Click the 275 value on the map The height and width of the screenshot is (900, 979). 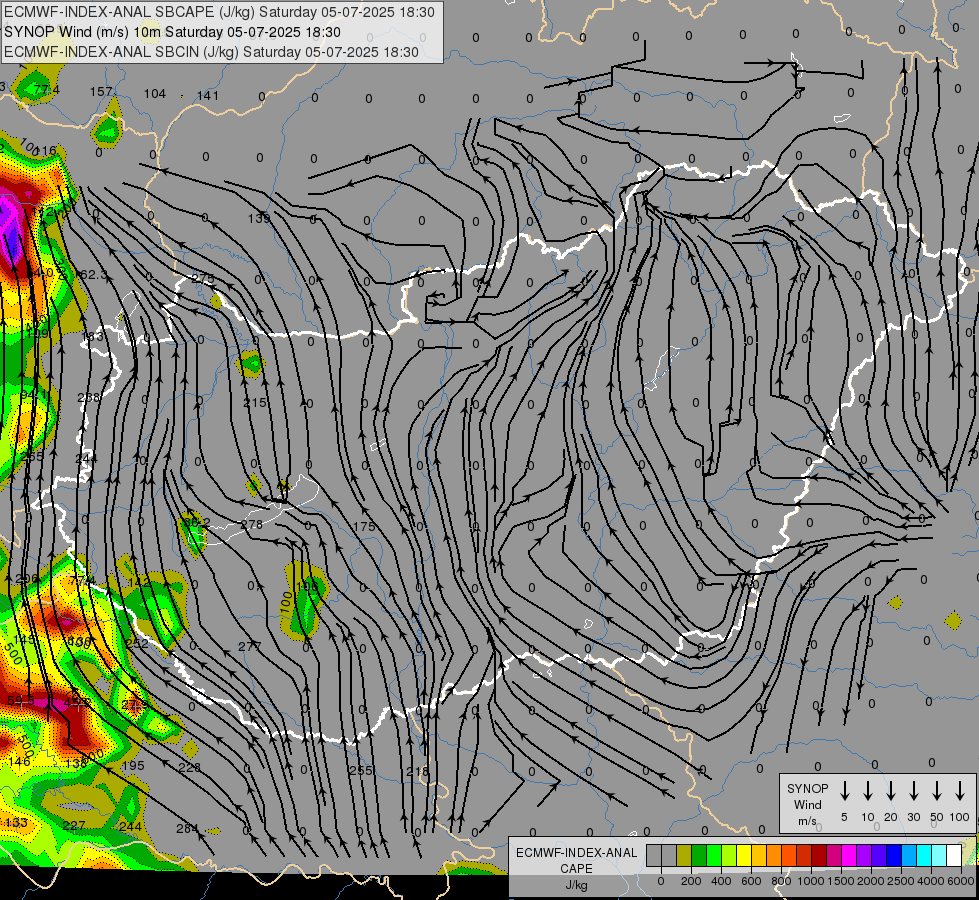pyautogui.click(x=203, y=279)
